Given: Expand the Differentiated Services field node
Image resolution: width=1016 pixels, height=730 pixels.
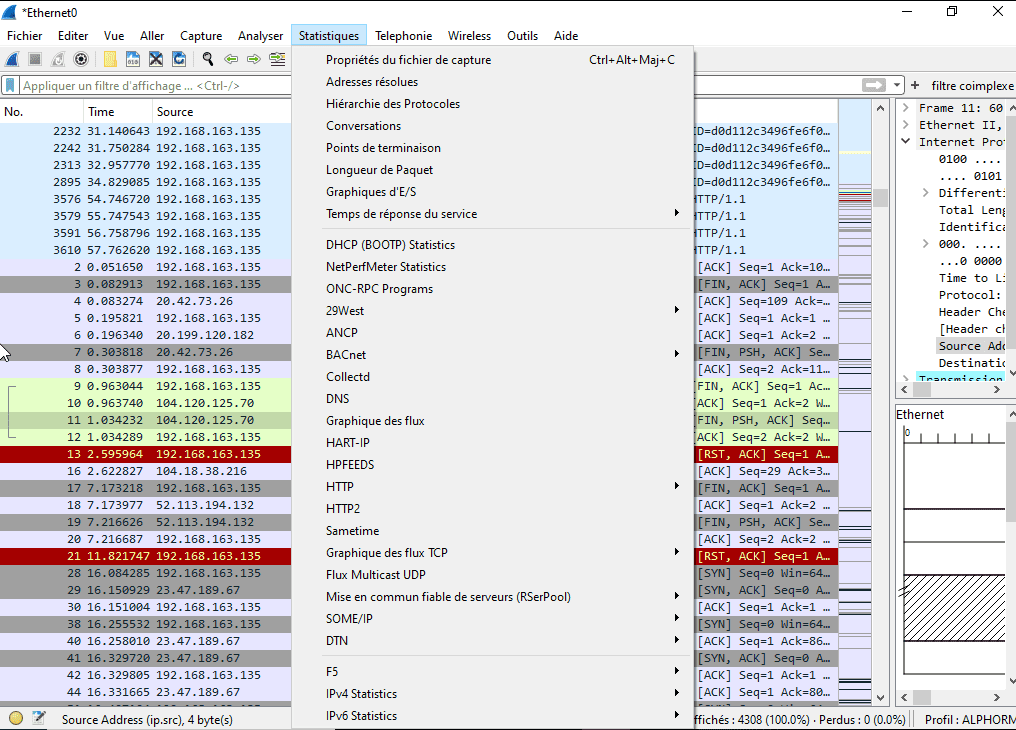Looking at the screenshot, I should pos(926,193).
